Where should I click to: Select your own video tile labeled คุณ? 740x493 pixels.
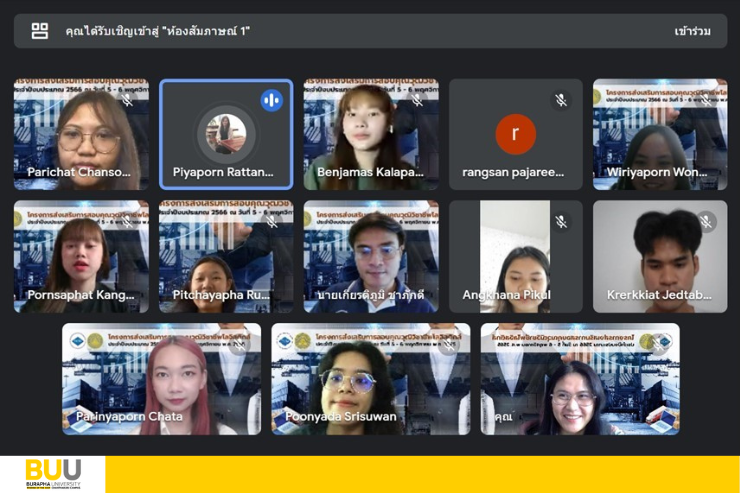pos(579,378)
